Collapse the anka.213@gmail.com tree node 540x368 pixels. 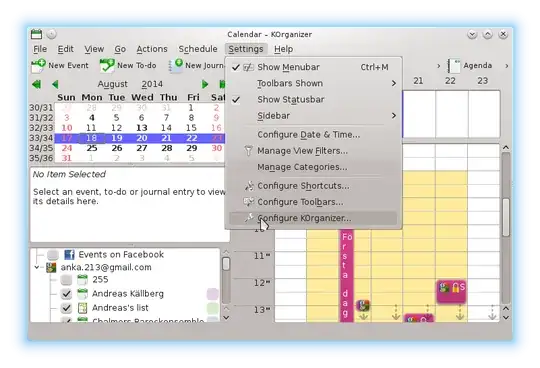pyautogui.click(x=37, y=267)
